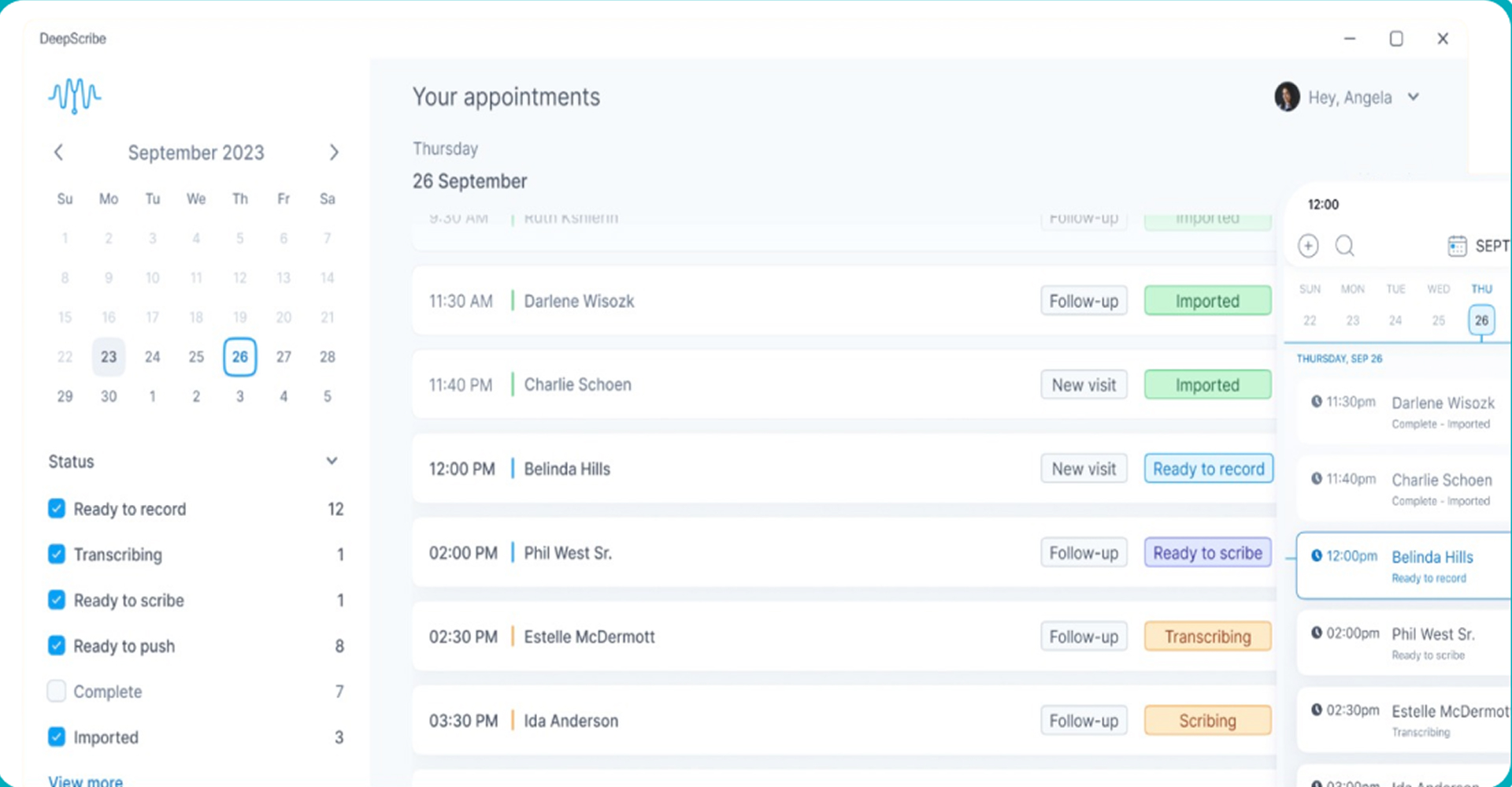This screenshot has height=787, width=1512.
Task: Select September 27 in the calendar
Action: pyautogui.click(x=283, y=357)
